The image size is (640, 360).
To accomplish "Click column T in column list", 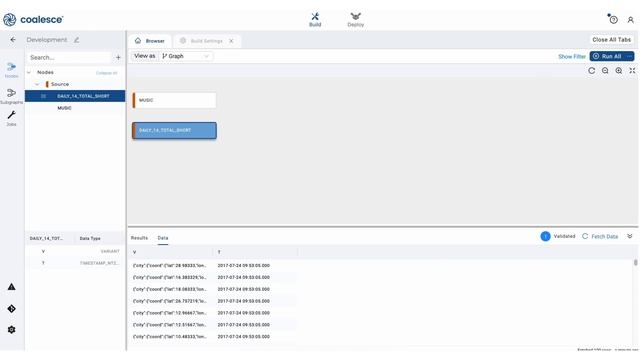I will click(43, 263).
